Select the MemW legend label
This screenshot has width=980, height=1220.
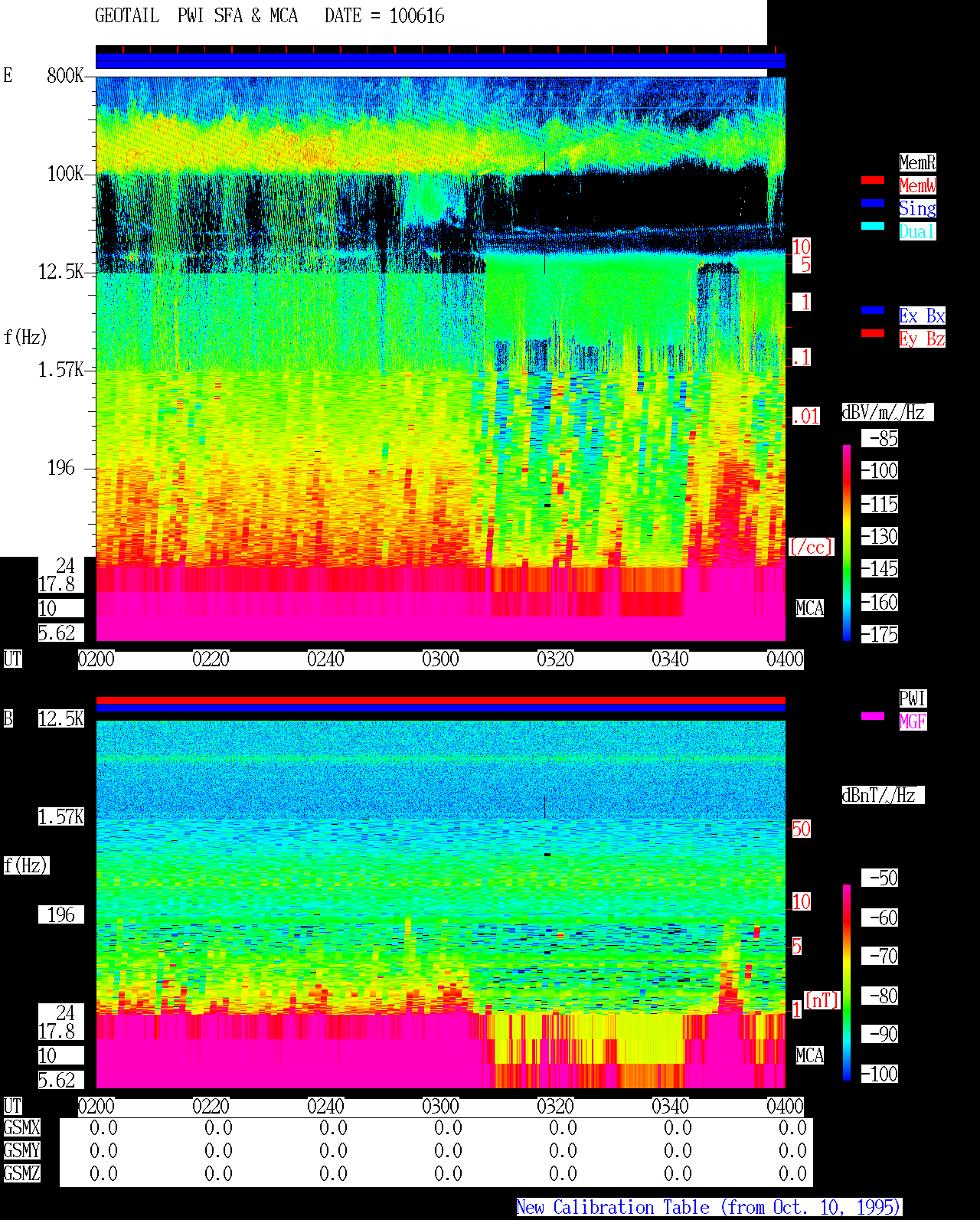pos(917,185)
